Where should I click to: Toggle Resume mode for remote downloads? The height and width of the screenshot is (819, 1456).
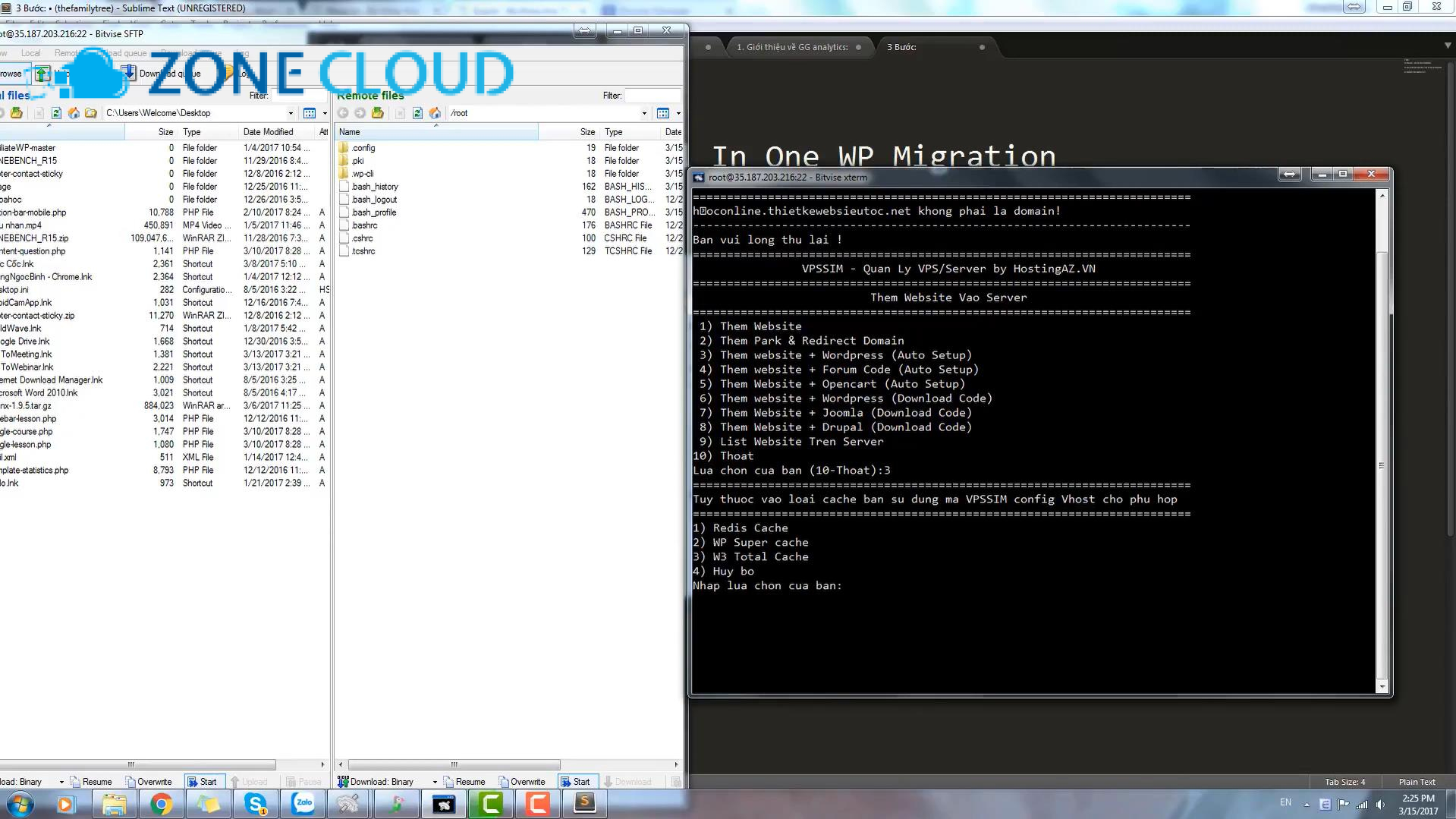[464, 782]
